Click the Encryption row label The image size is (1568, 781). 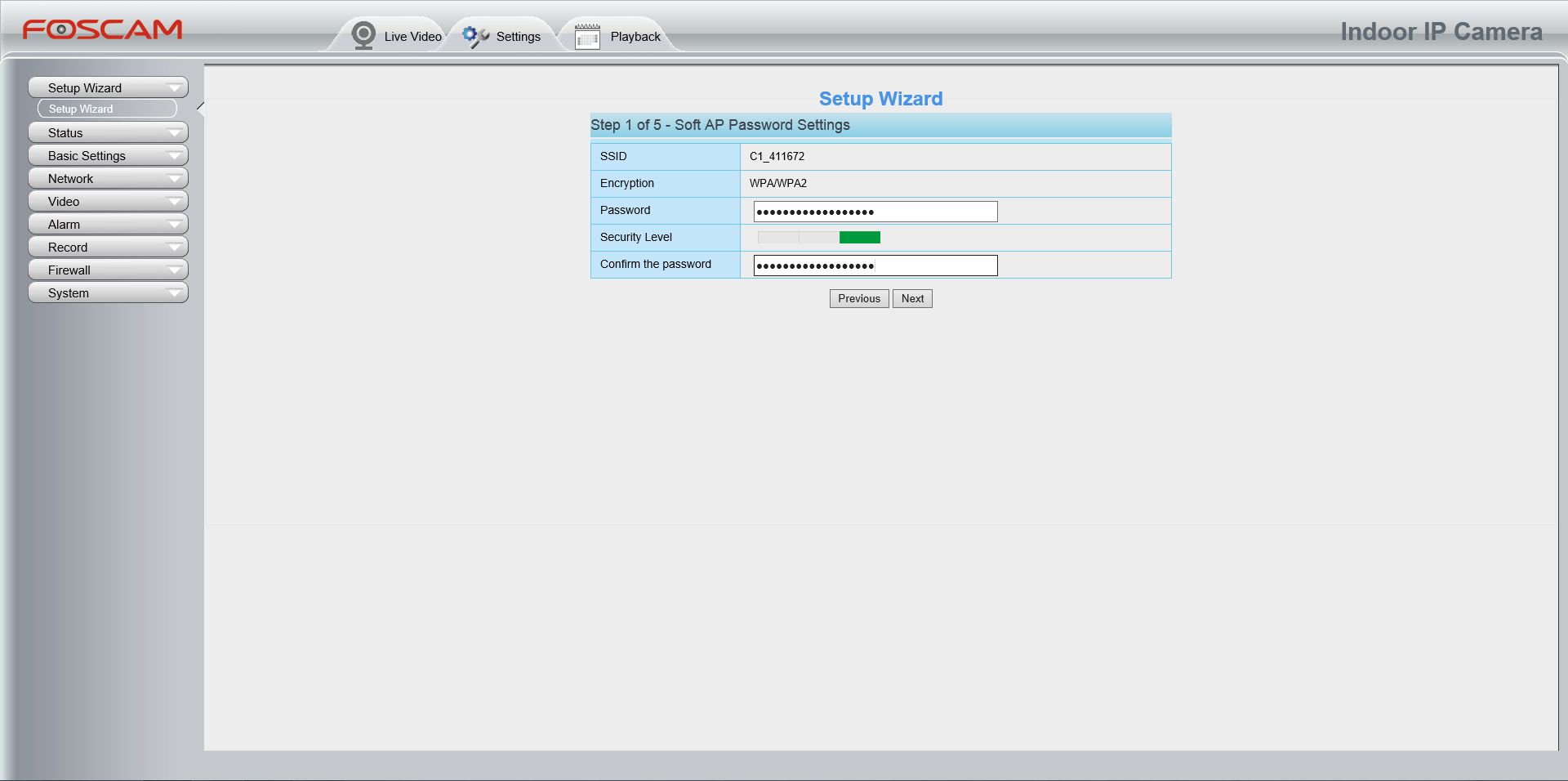click(x=627, y=184)
